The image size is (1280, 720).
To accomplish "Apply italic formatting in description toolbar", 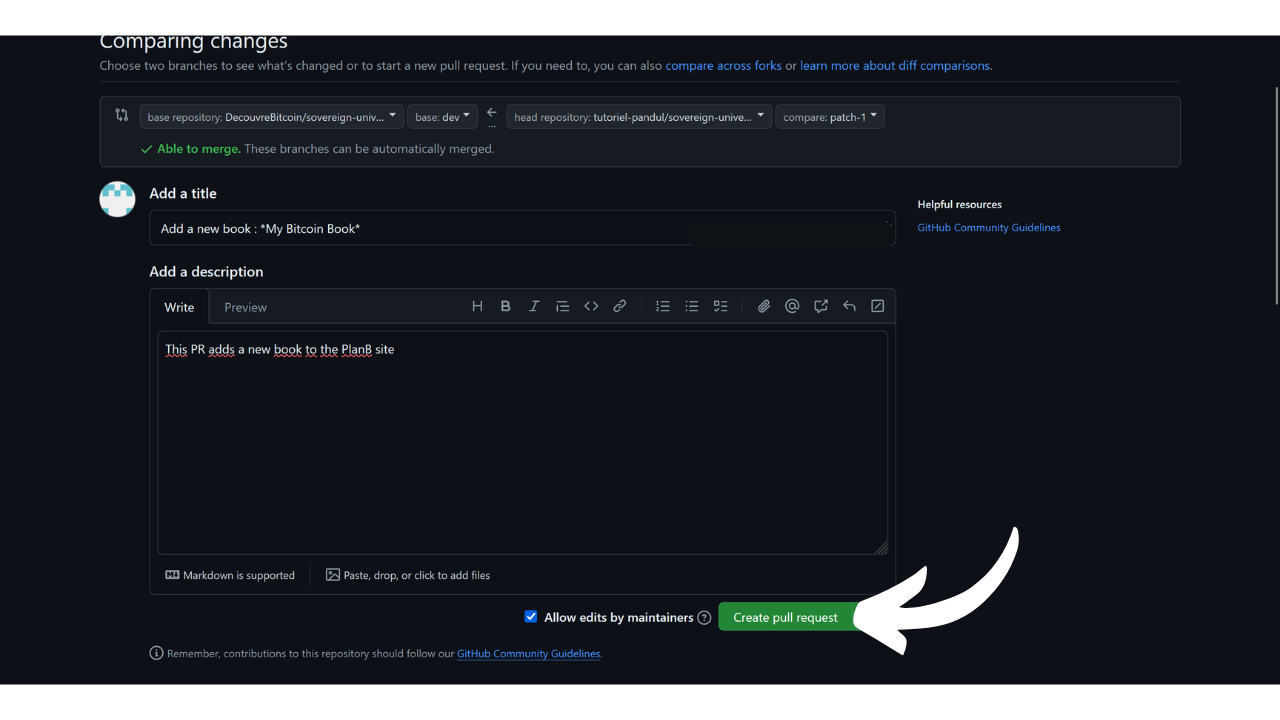I will [534, 306].
